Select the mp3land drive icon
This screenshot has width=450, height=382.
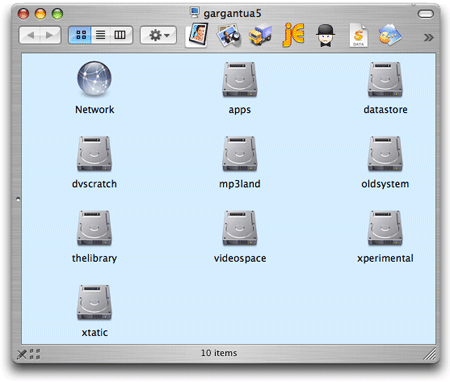pos(240,154)
